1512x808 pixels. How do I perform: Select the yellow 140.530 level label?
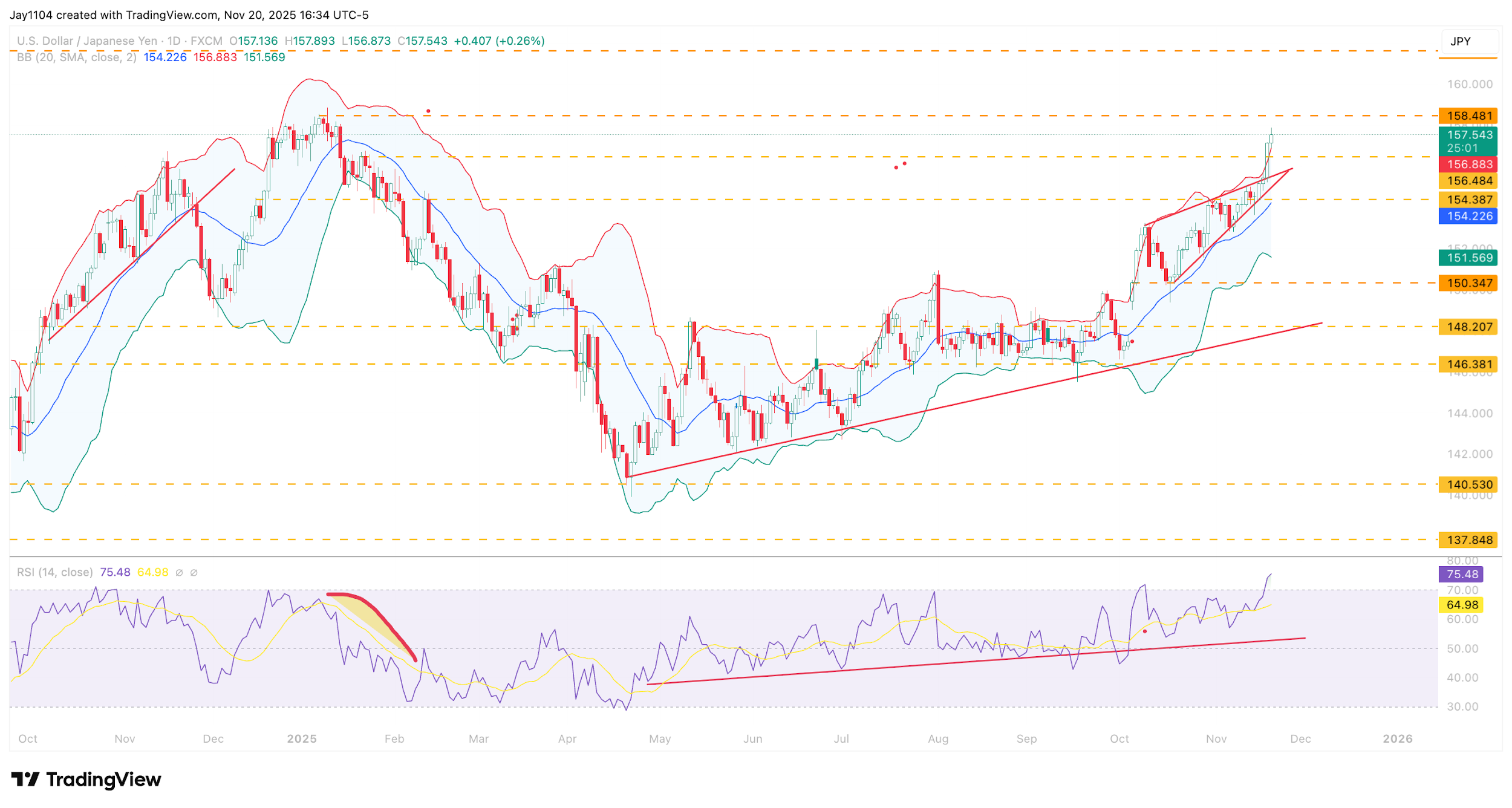pos(1468,484)
